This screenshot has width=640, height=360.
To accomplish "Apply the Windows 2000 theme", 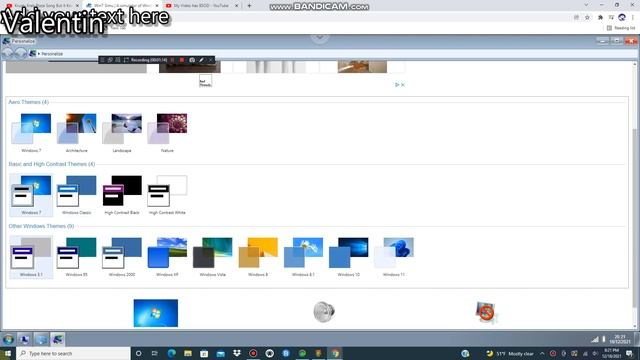I will tap(122, 257).
